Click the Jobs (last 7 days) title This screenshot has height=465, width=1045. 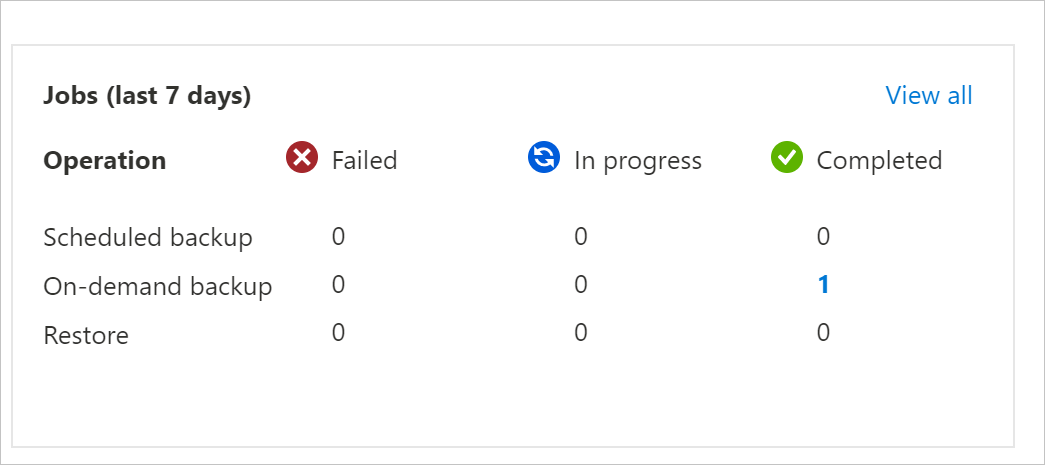(147, 96)
